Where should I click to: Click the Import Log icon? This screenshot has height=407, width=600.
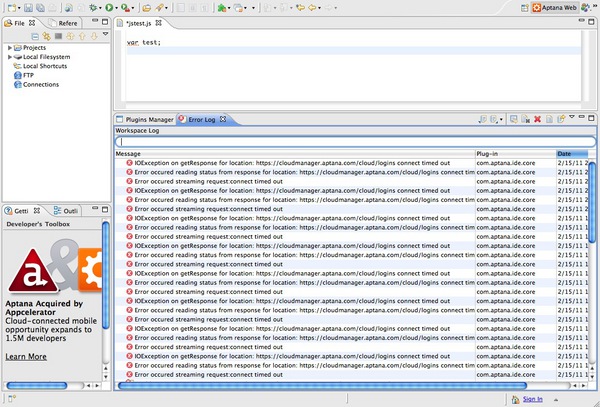pos(494,119)
